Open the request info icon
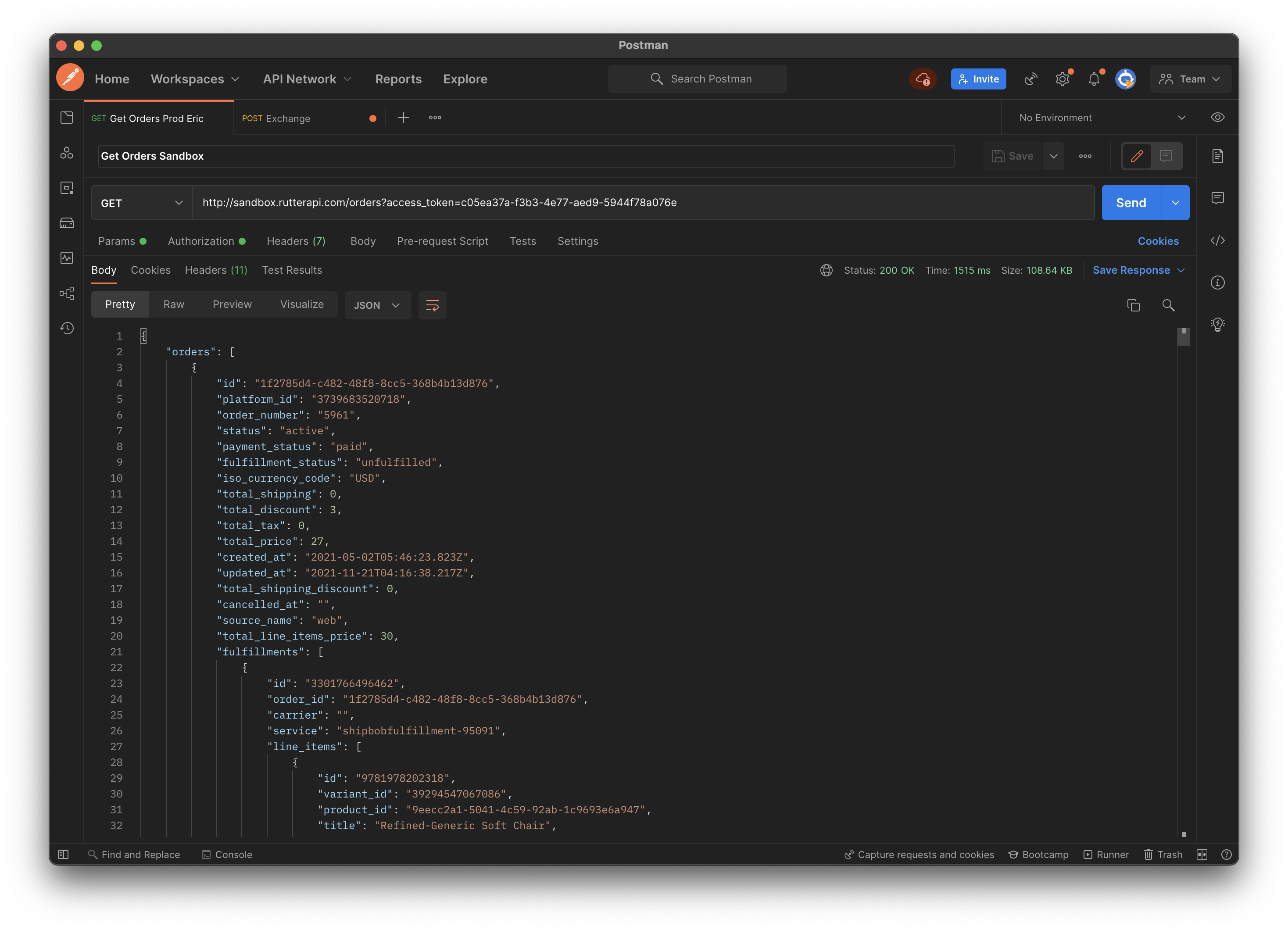1288x930 pixels. coord(1217,283)
